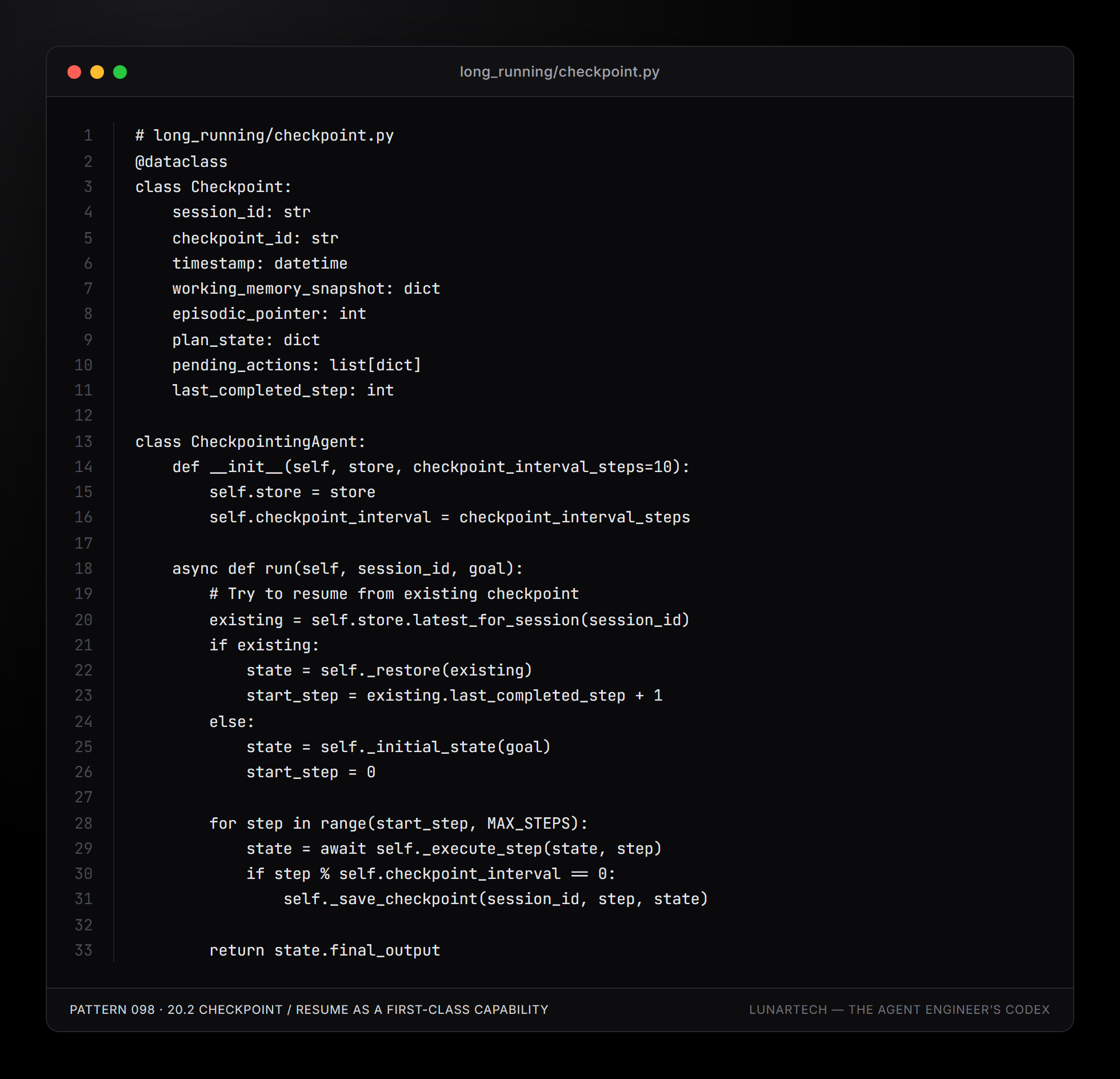Click the green maximize window dot
Screen dimensions: 1120x1079
[120, 72]
